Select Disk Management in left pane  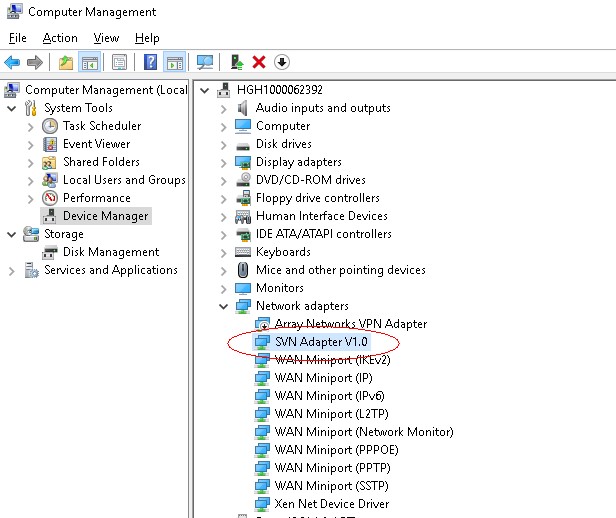coord(110,252)
